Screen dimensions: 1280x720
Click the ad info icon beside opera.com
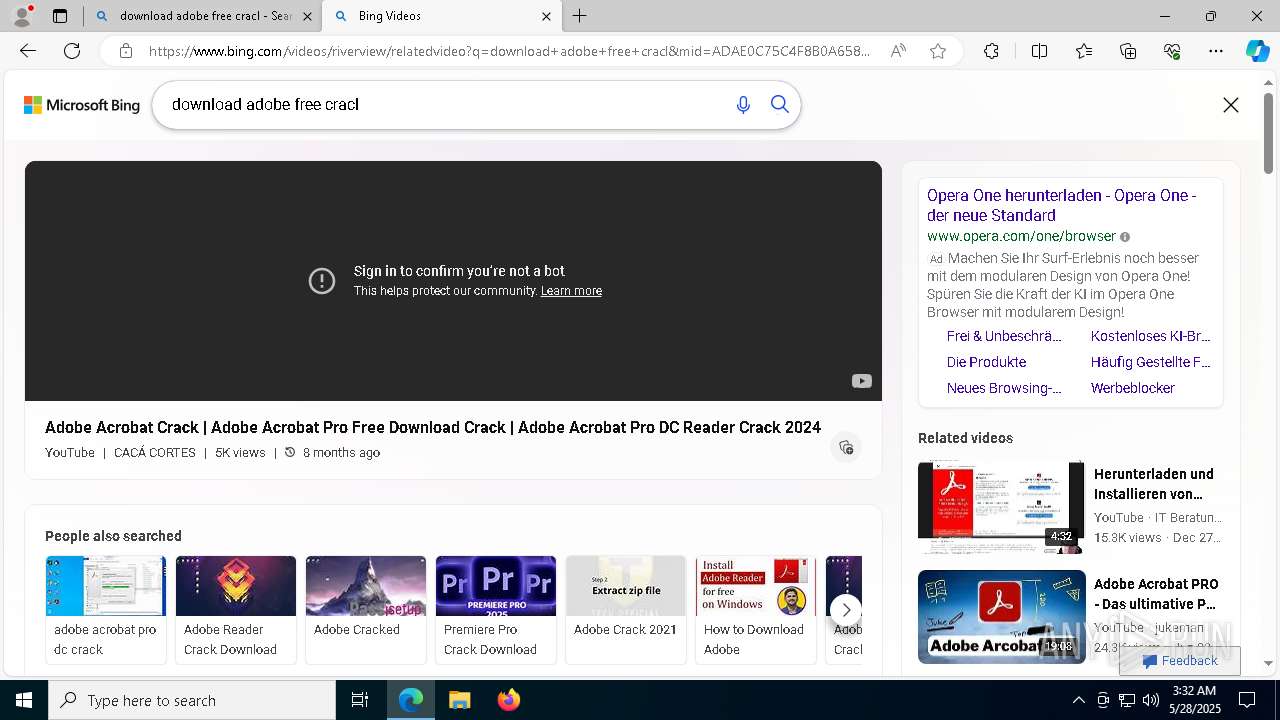click(1125, 237)
